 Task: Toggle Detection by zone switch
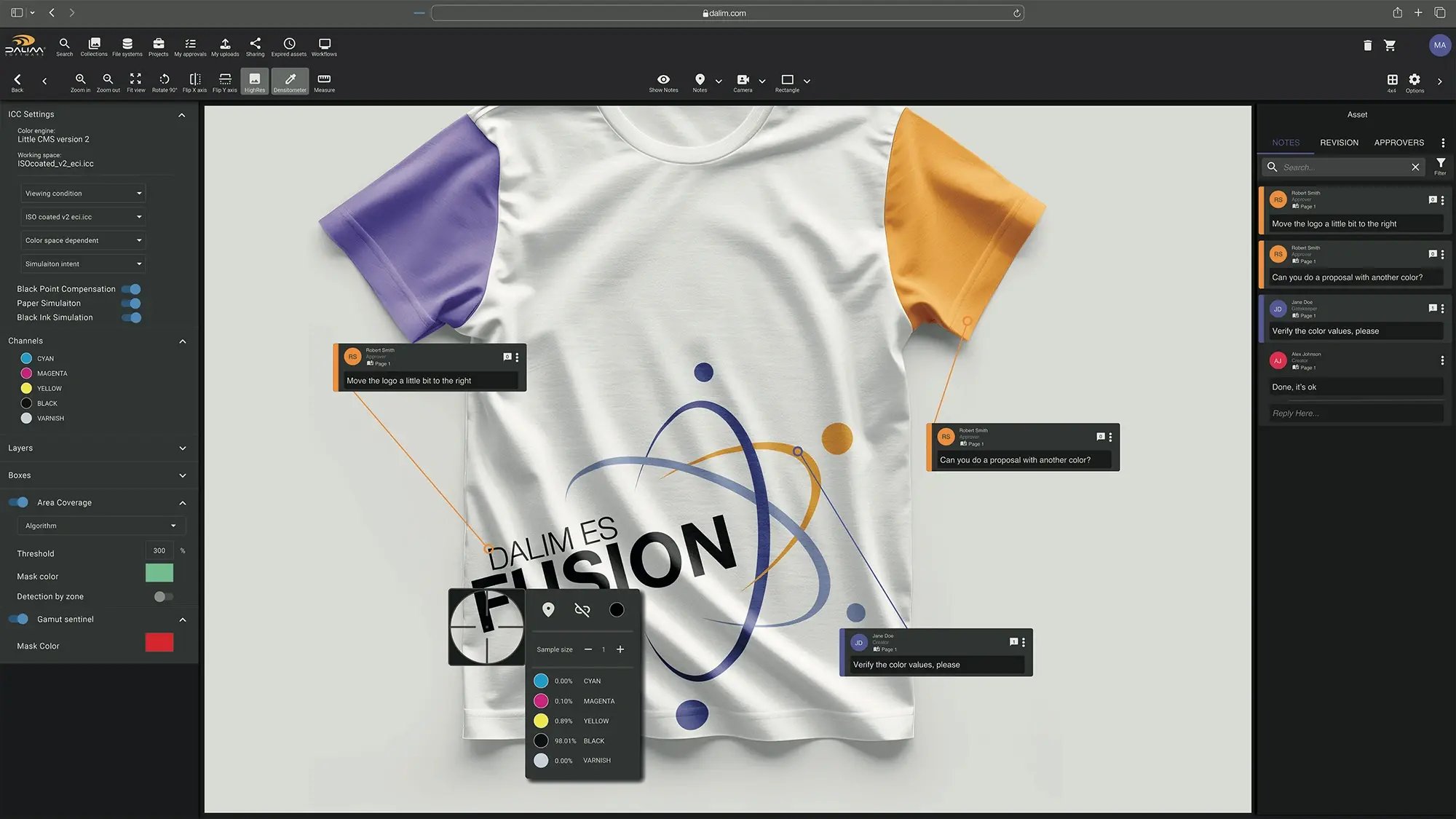tap(163, 596)
